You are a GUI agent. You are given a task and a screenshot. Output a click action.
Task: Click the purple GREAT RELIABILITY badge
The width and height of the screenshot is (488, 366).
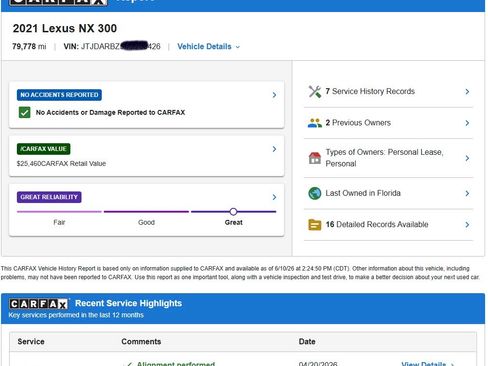(x=49, y=197)
